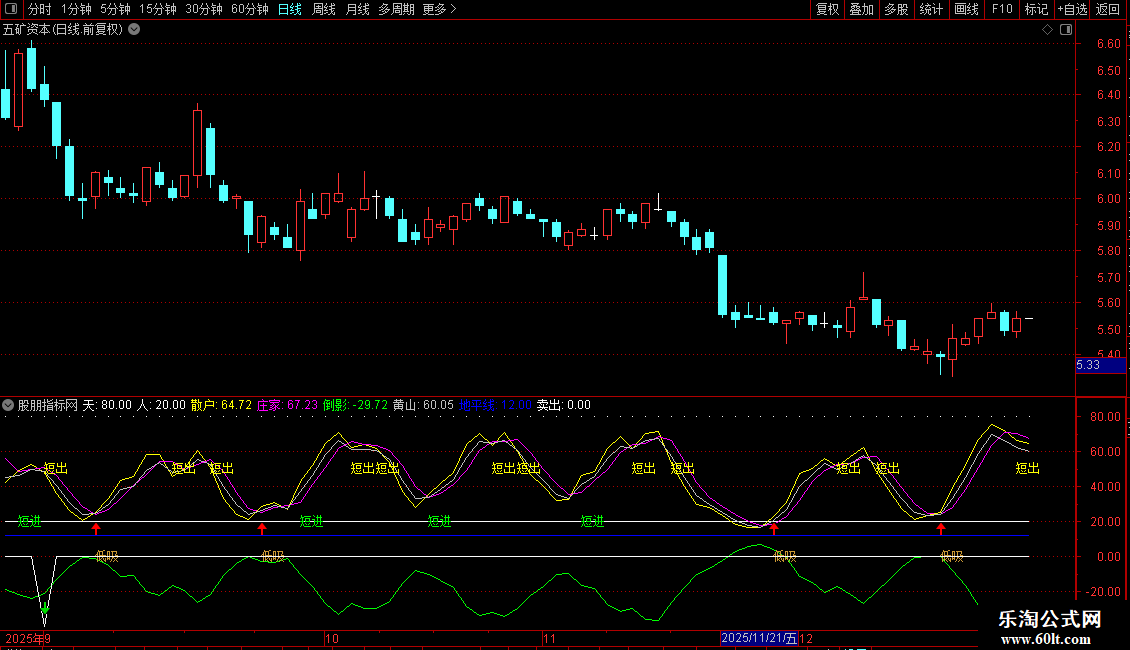This screenshot has width=1130, height=650.
Task: Switch to 月线 monthly chart
Action: [357, 10]
